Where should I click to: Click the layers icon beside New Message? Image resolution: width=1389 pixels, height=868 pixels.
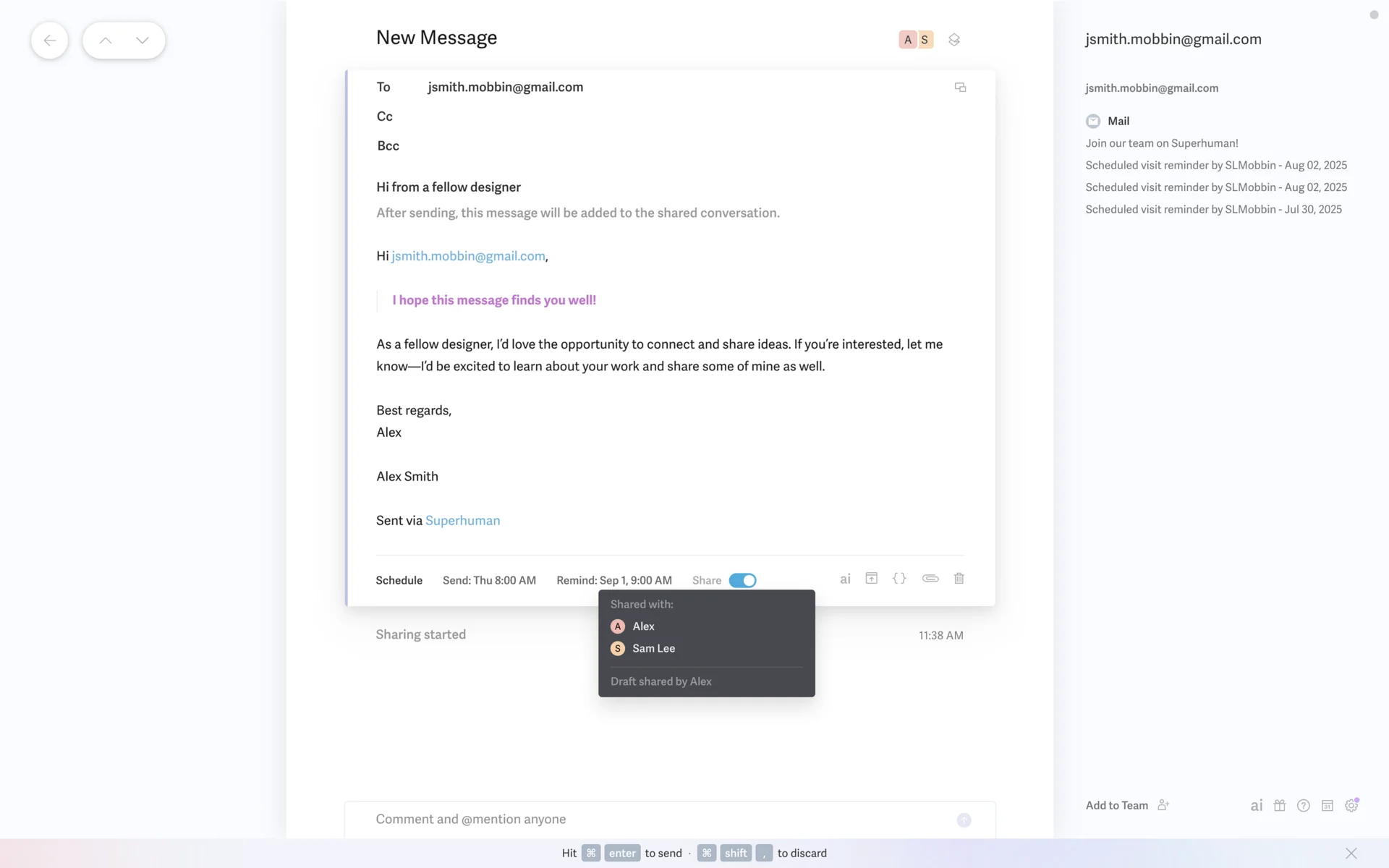coord(954,40)
